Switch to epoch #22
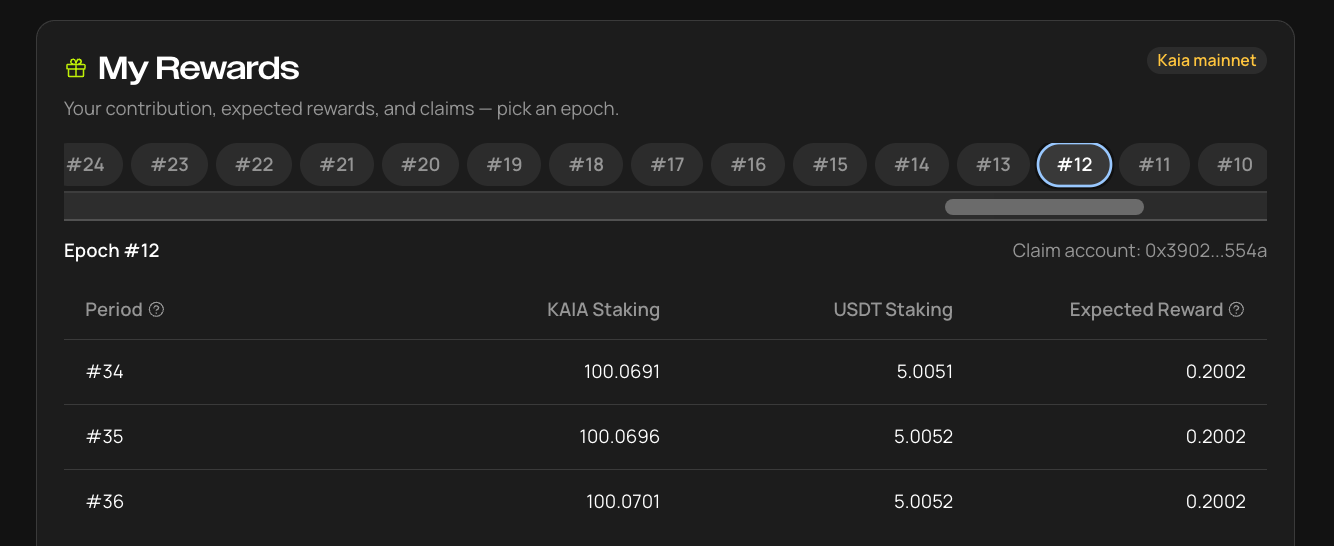Image resolution: width=1334 pixels, height=546 pixels. pos(254,165)
